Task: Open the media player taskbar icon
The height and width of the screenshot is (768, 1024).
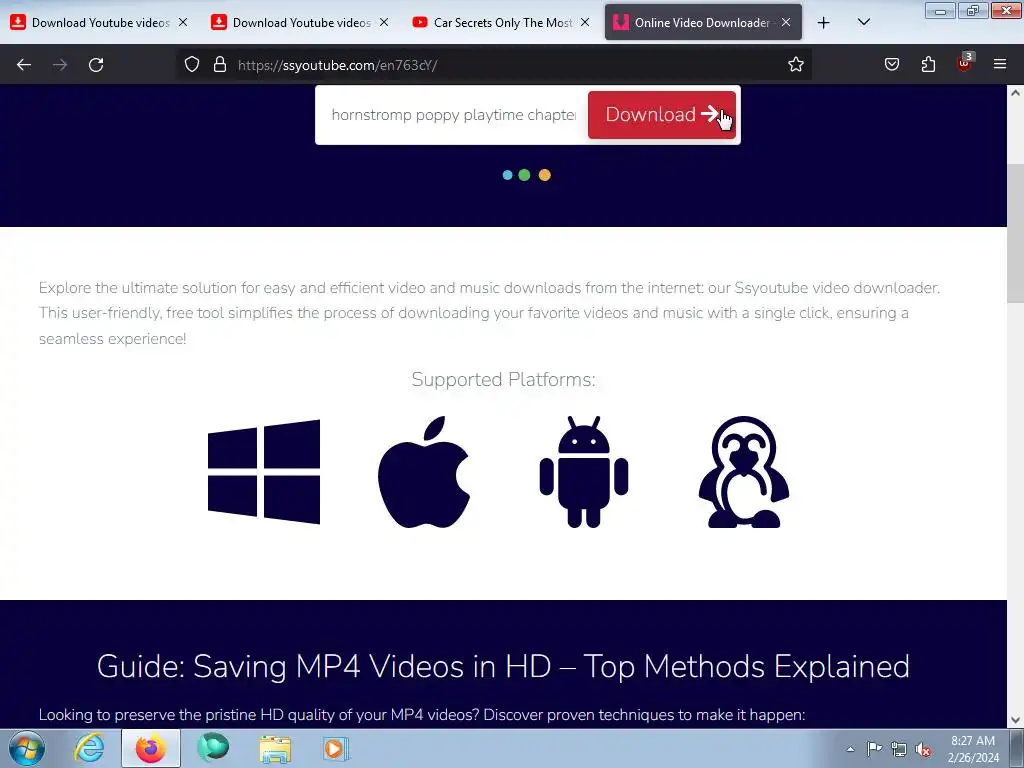Action: click(x=336, y=748)
